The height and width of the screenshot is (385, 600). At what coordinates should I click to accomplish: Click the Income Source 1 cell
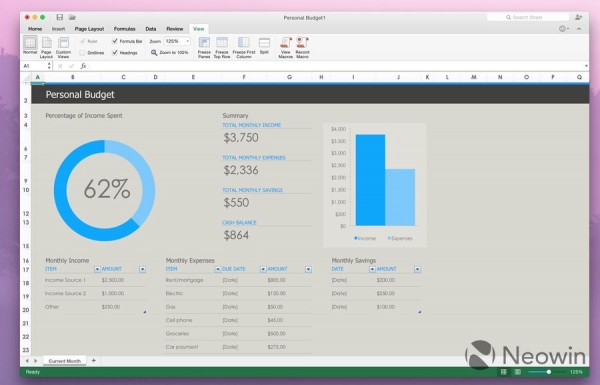pyautogui.click(x=65, y=280)
